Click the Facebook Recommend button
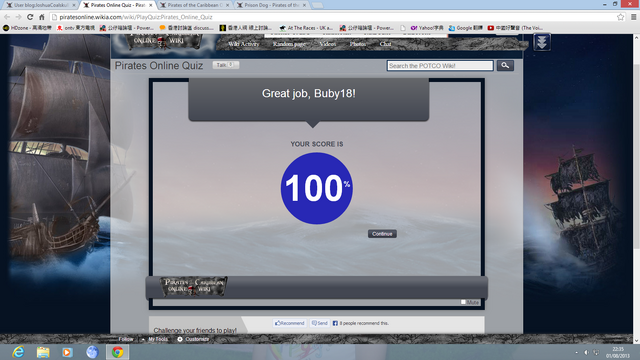The height and width of the screenshot is (360, 640). point(290,323)
